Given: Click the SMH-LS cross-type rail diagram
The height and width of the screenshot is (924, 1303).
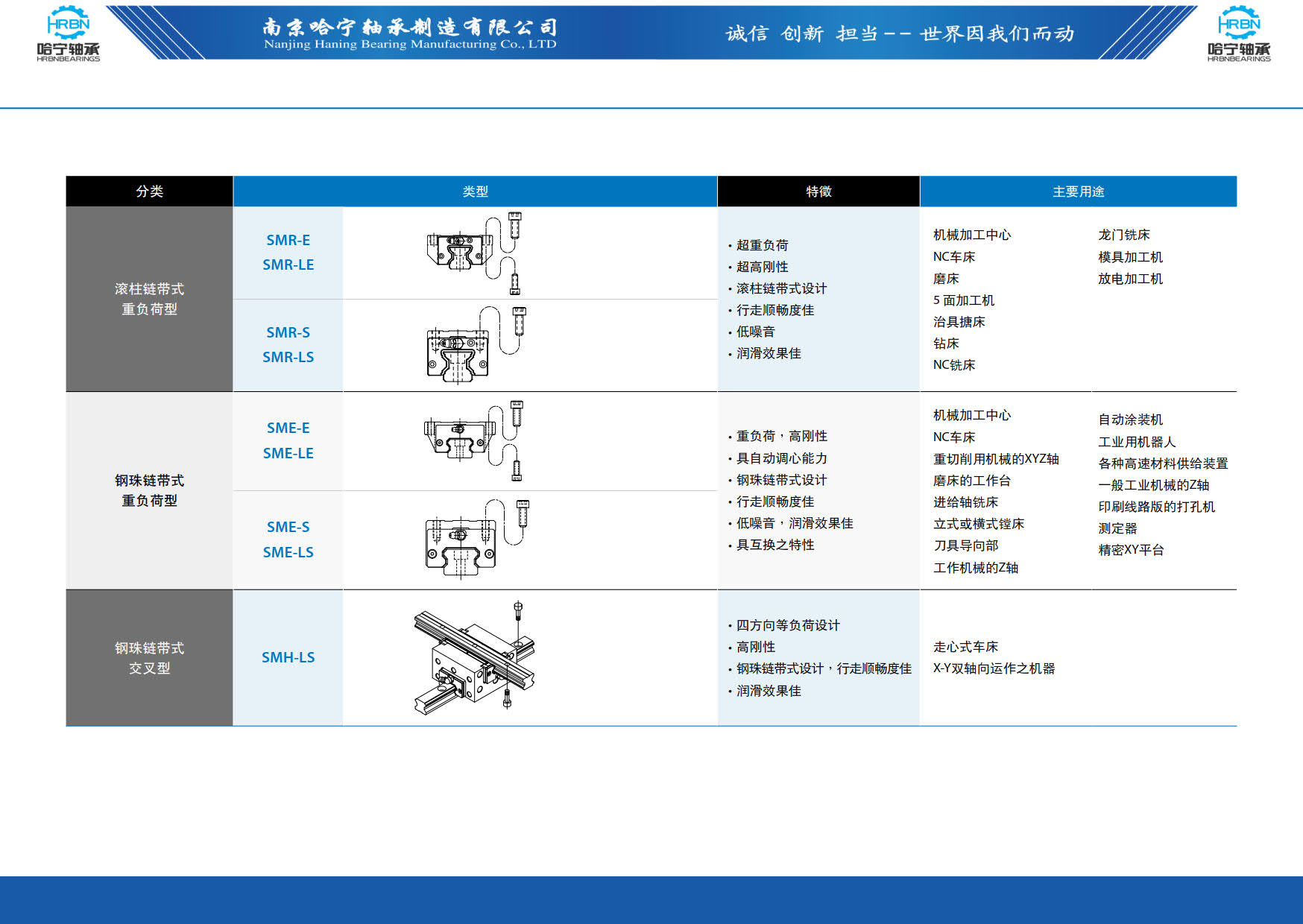Looking at the screenshot, I should [474, 658].
